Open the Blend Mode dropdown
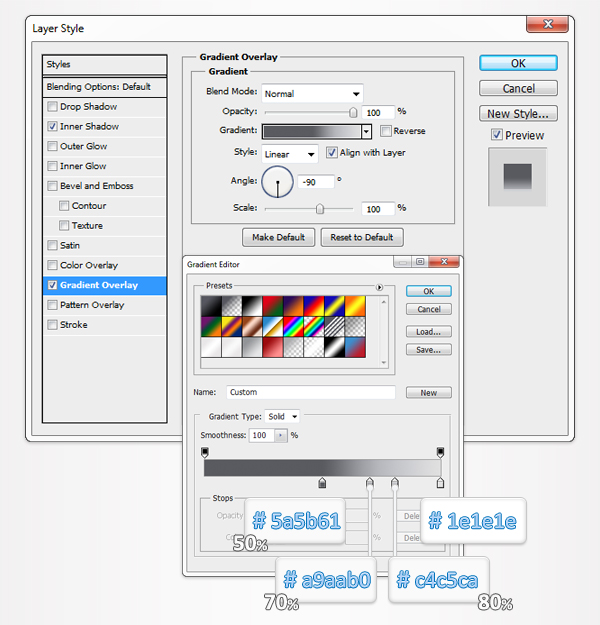600x625 pixels. coord(312,93)
